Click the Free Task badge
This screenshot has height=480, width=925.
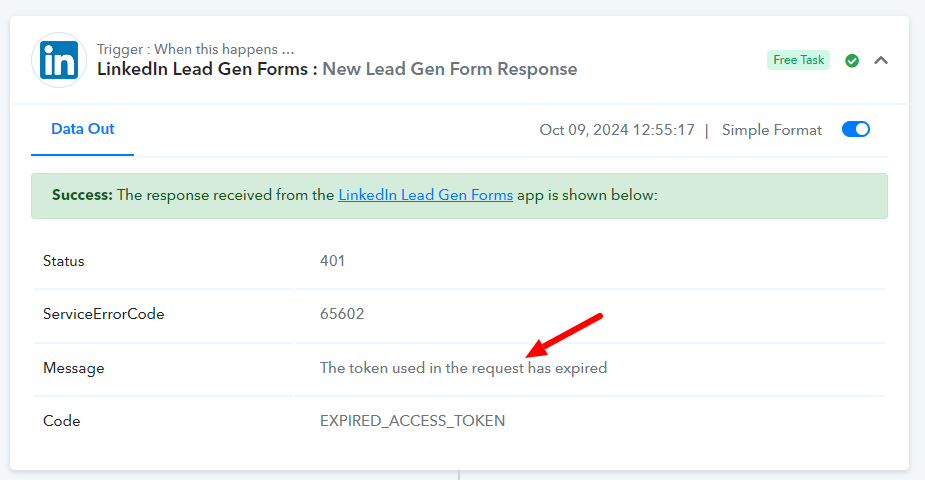[x=798, y=60]
